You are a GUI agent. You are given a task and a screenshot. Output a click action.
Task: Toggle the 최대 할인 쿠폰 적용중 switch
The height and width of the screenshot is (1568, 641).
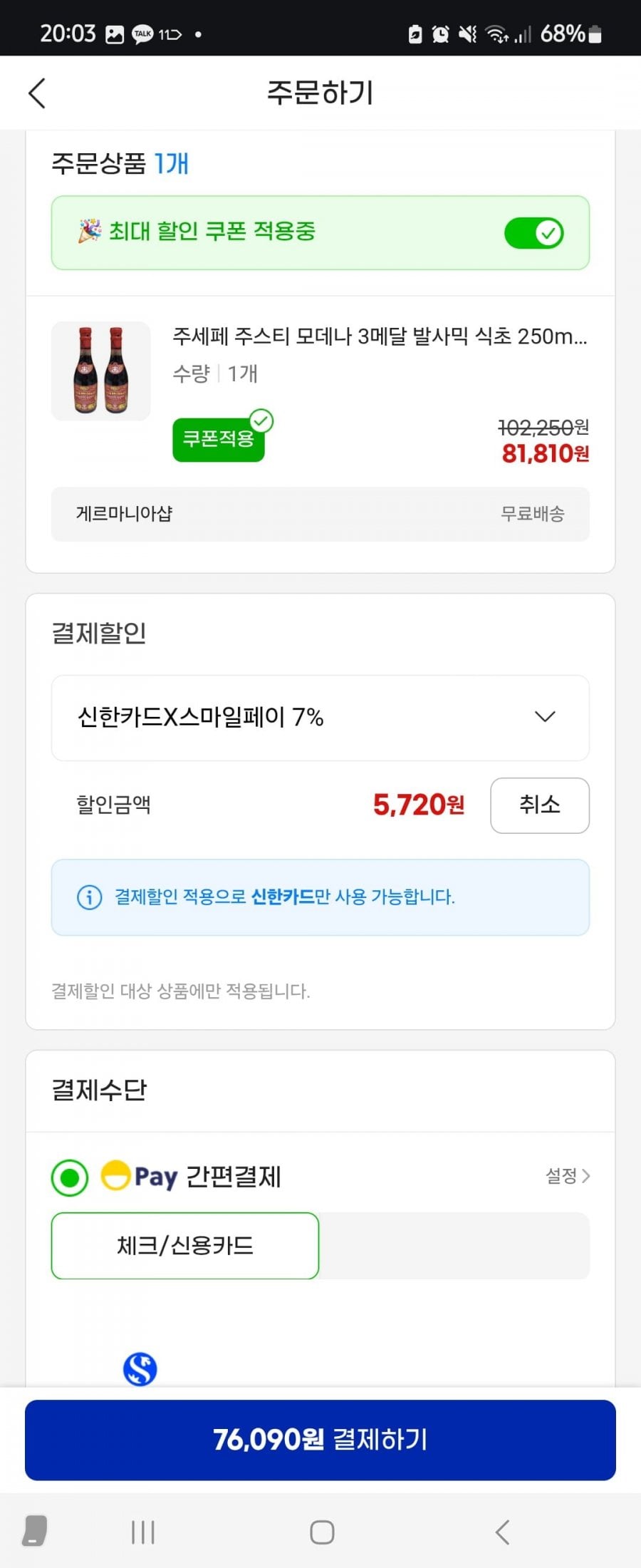533,233
